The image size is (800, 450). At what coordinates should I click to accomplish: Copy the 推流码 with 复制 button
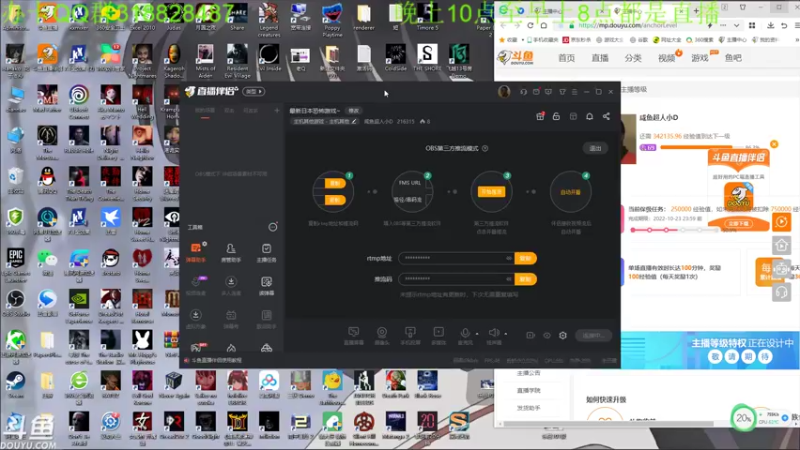(526, 279)
